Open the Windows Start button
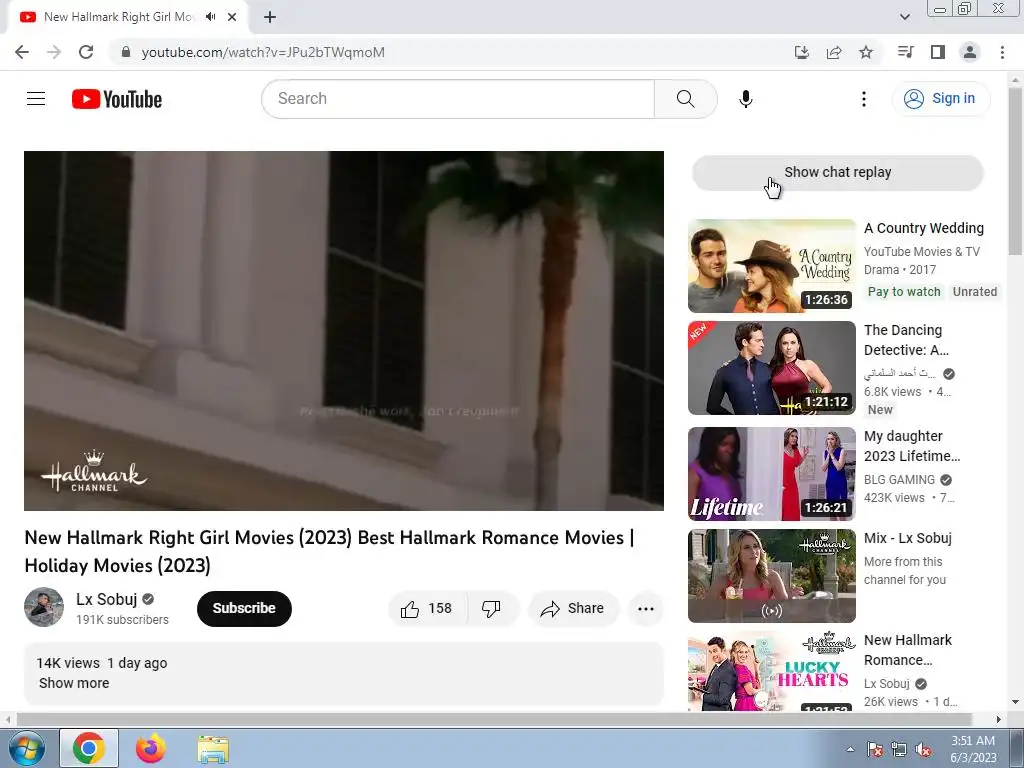The width and height of the screenshot is (1024, 768). (x=26, y=748)
